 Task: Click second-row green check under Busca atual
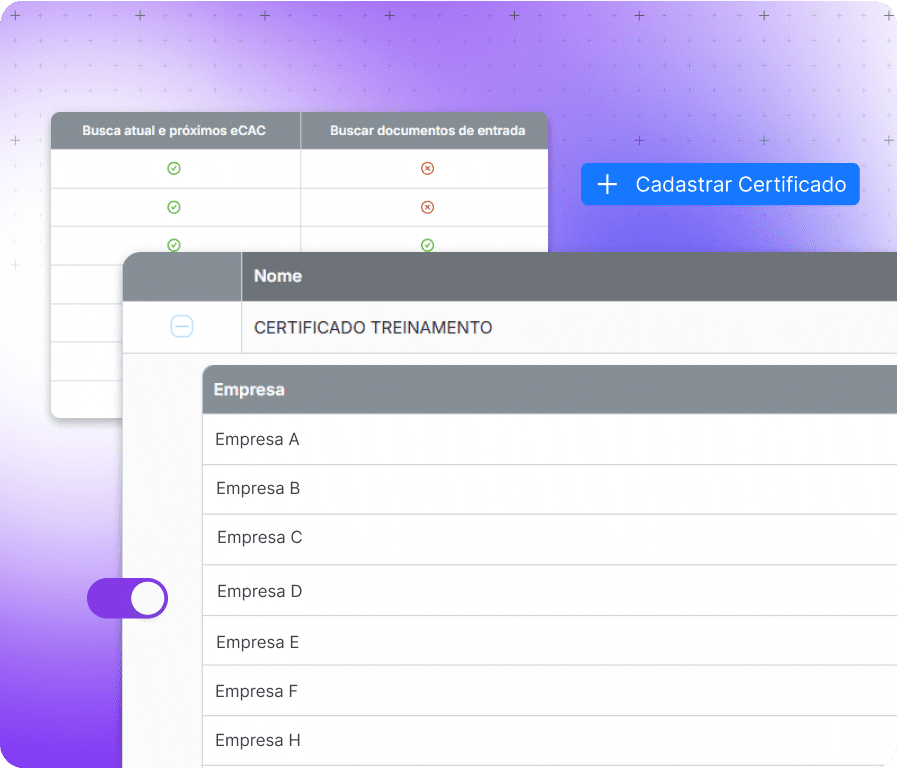point(174,207)
